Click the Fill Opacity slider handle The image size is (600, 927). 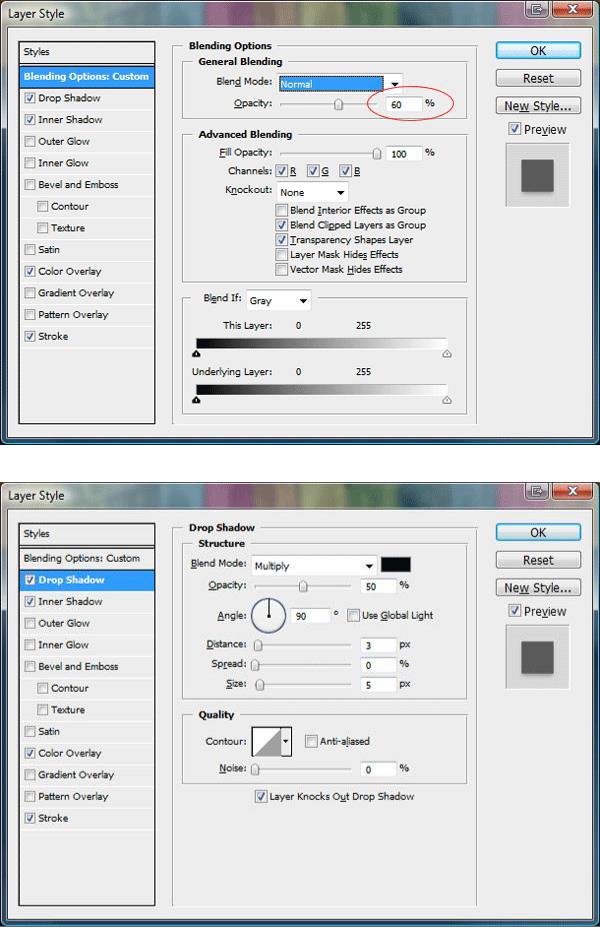coord(377,154)
